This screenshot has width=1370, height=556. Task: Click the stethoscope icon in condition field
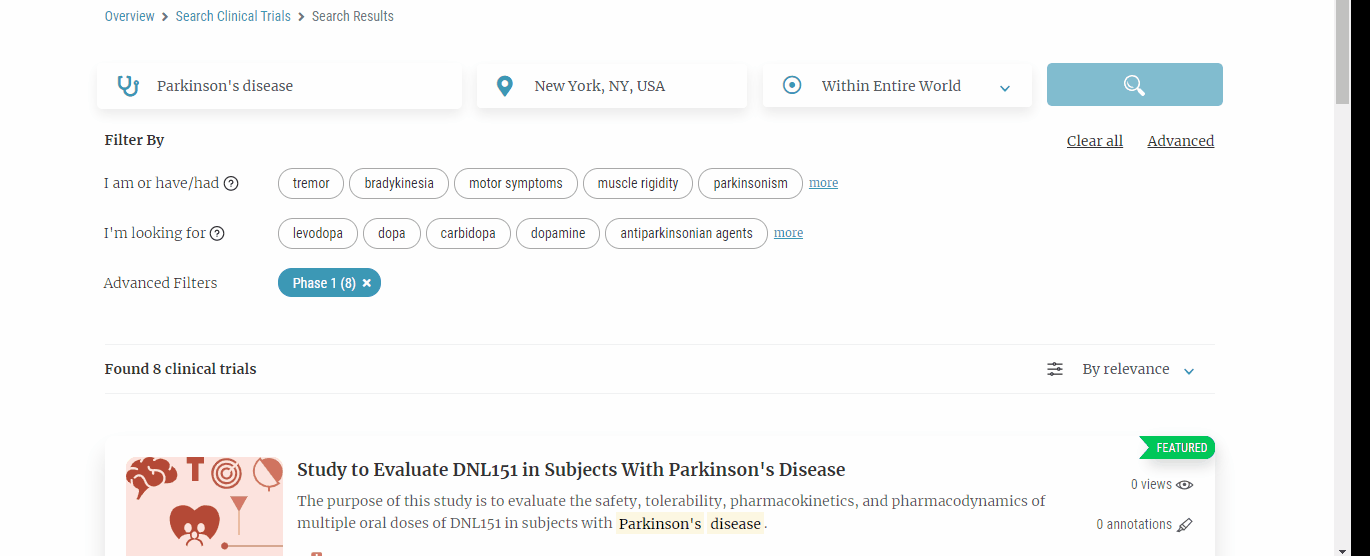[128, 86]
